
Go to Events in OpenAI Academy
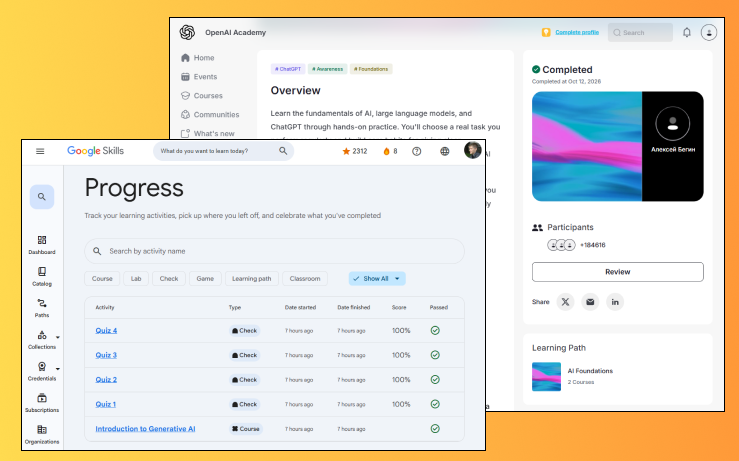coord(199,76)
